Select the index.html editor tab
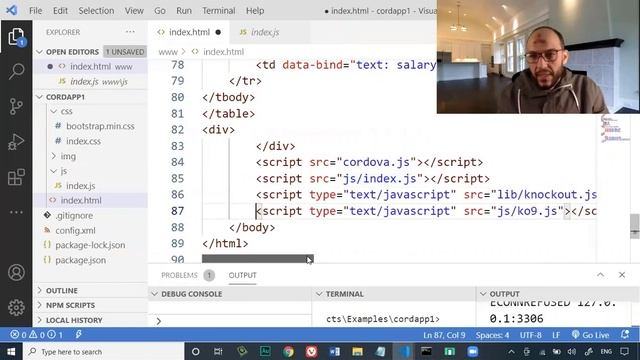This screenshot has width=640, height=360. point(189,32)
